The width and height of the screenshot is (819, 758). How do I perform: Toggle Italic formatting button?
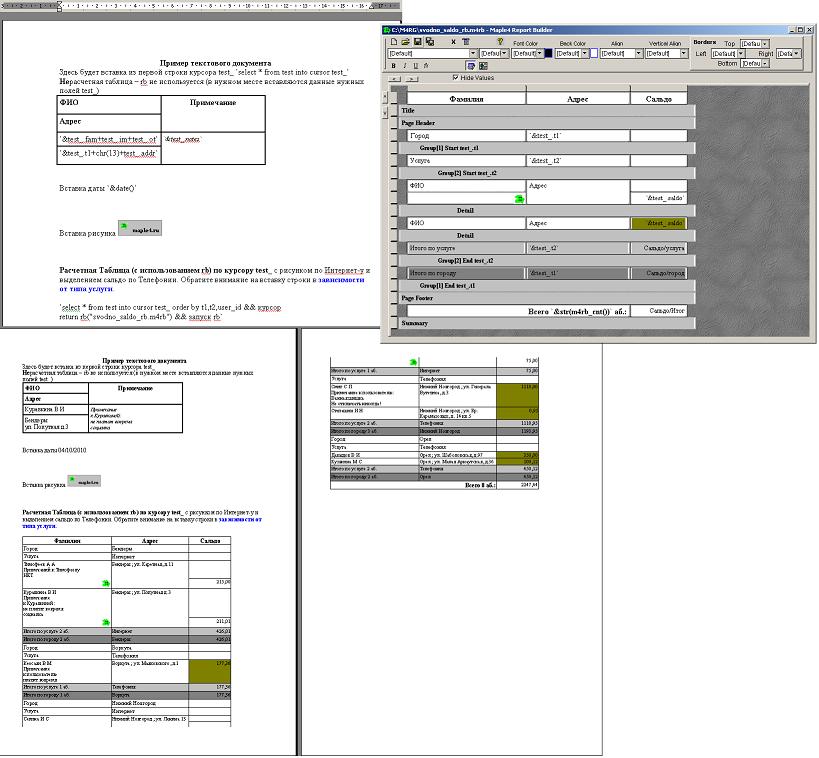405,65
